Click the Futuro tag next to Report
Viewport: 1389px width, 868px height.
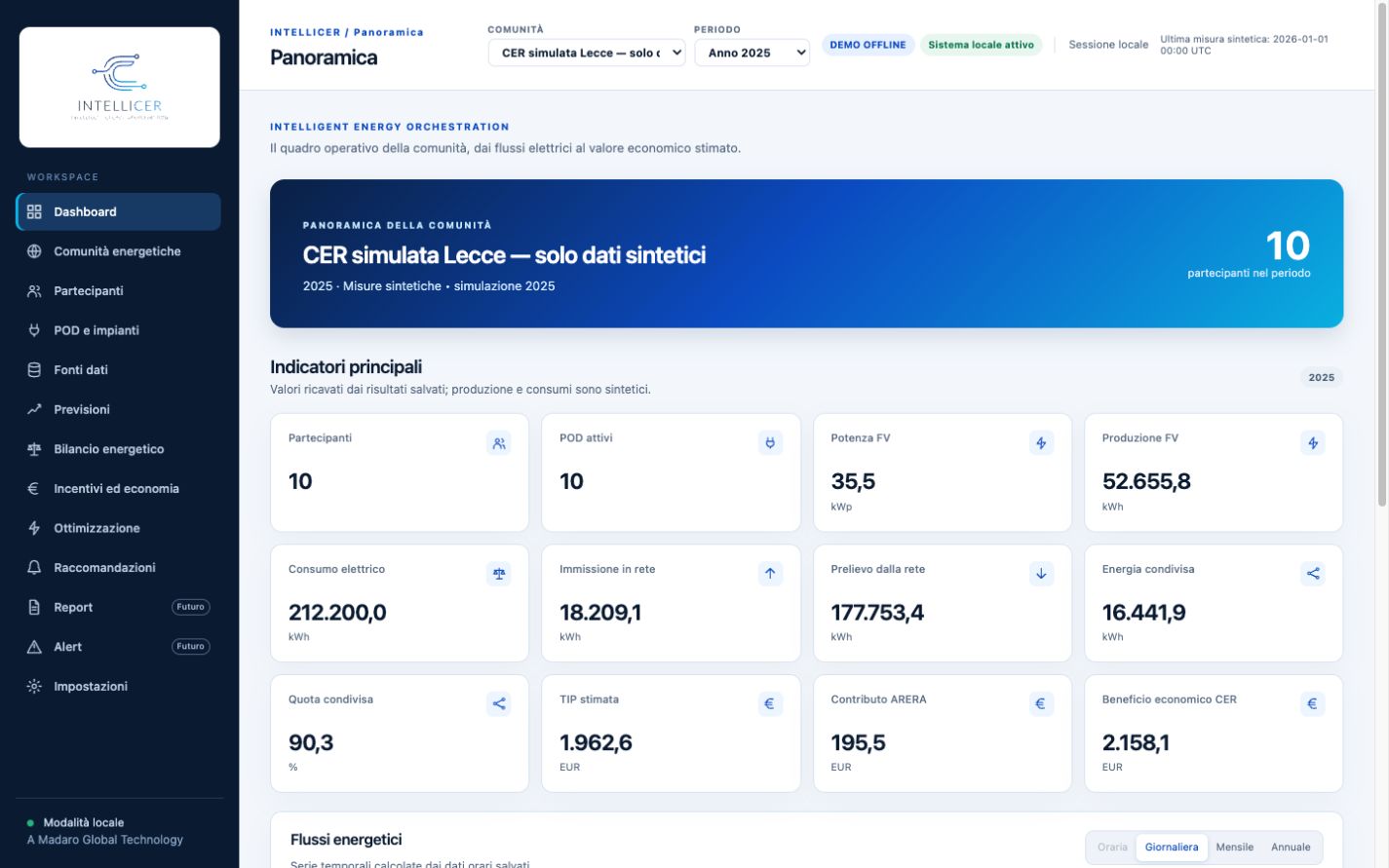(191, 607)
